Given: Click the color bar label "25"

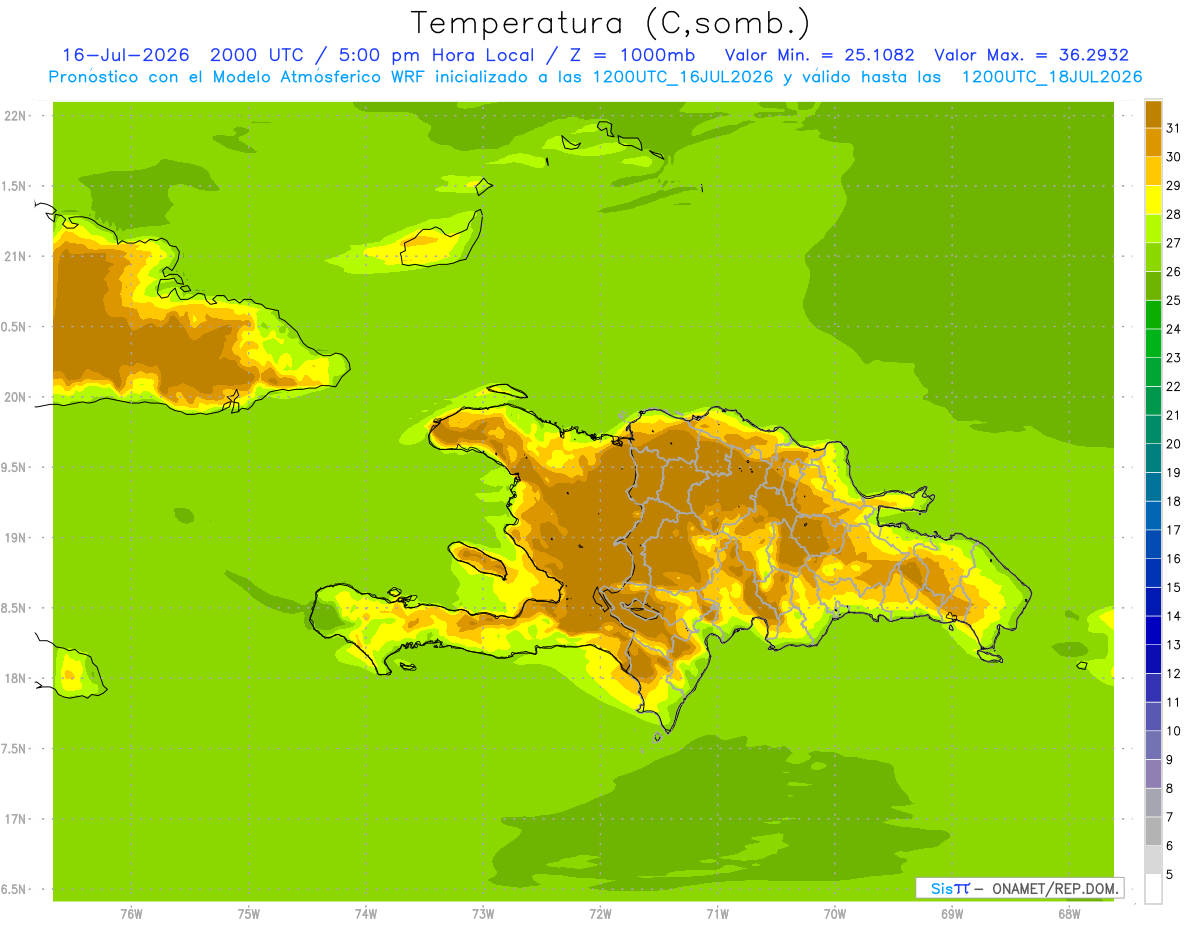Looking at the screenshot, I should 1173,300.
